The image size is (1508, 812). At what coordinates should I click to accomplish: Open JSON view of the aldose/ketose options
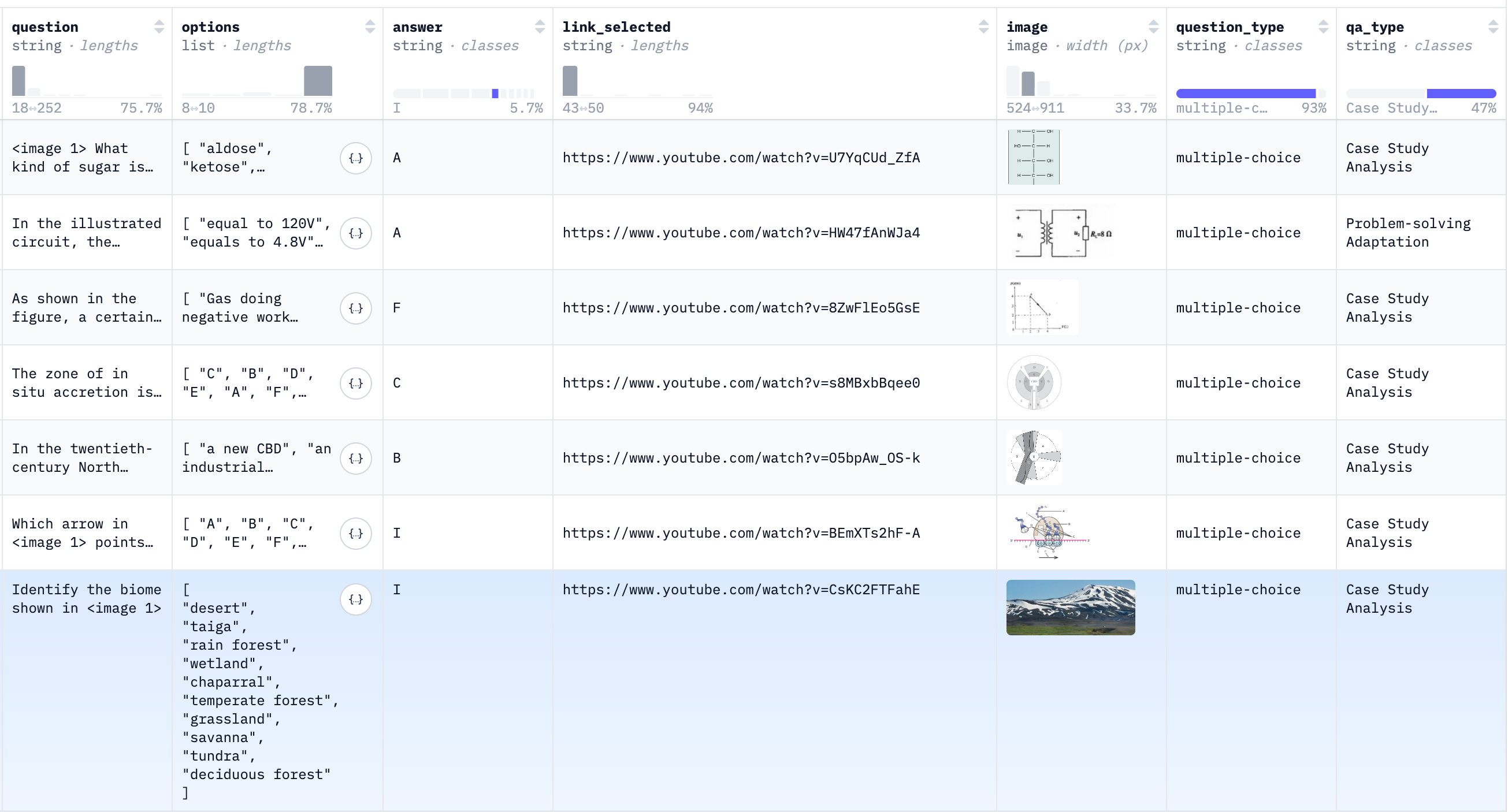click(356, 158)
